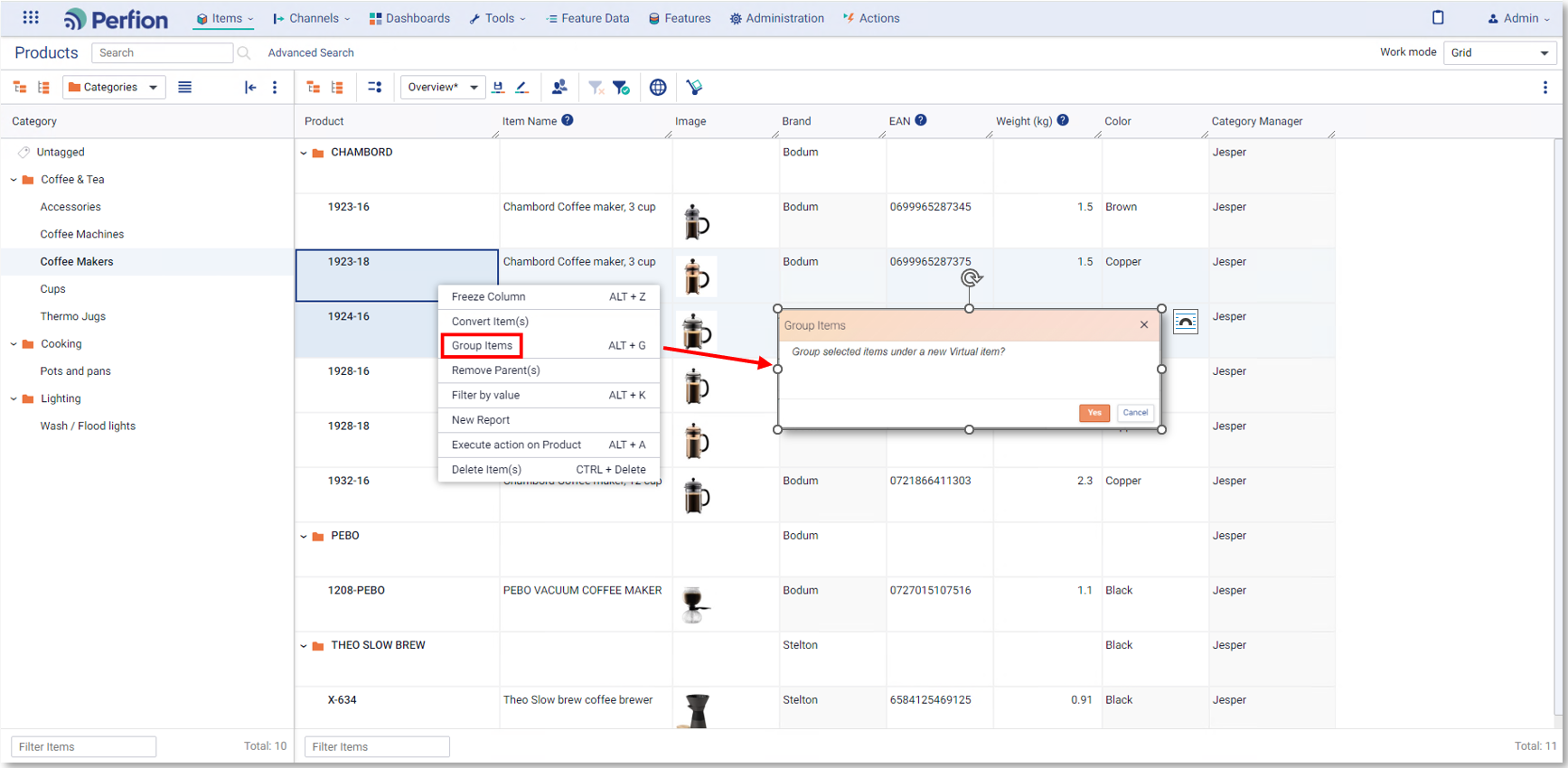Choose Execute action on Product
Viewport: 1568px width, 768px height.
point(549,445)
